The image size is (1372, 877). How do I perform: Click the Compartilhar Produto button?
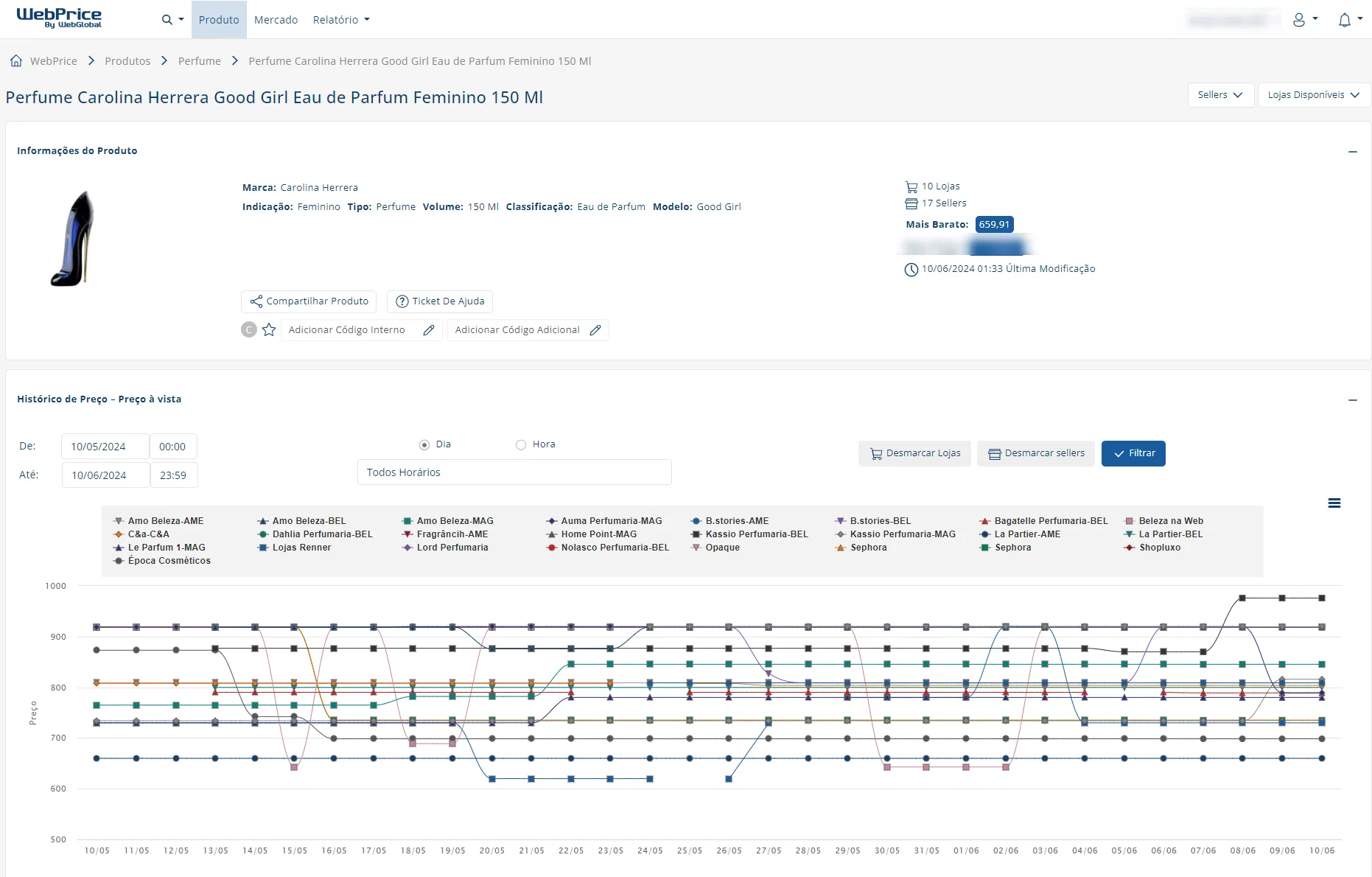click(309, 301)
